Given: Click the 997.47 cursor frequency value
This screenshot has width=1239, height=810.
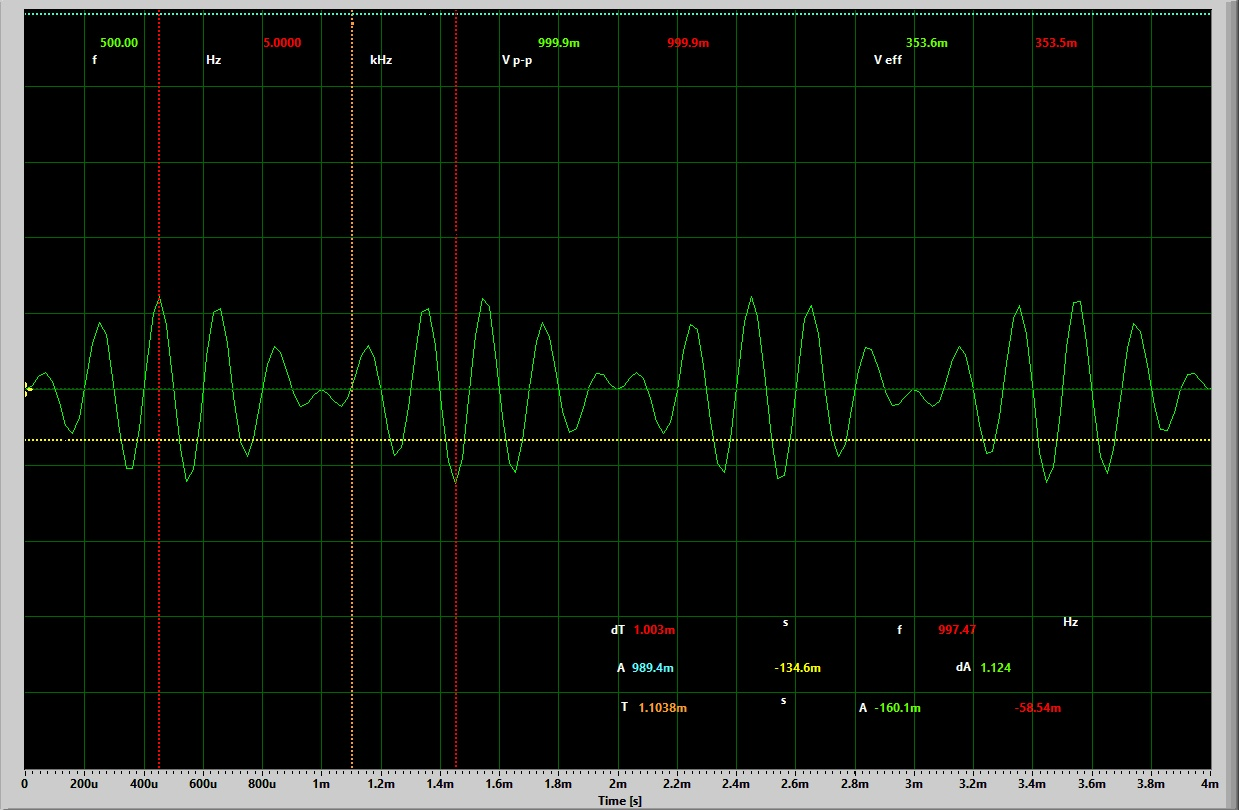Looking at the screenshot, I should (957, 630).
